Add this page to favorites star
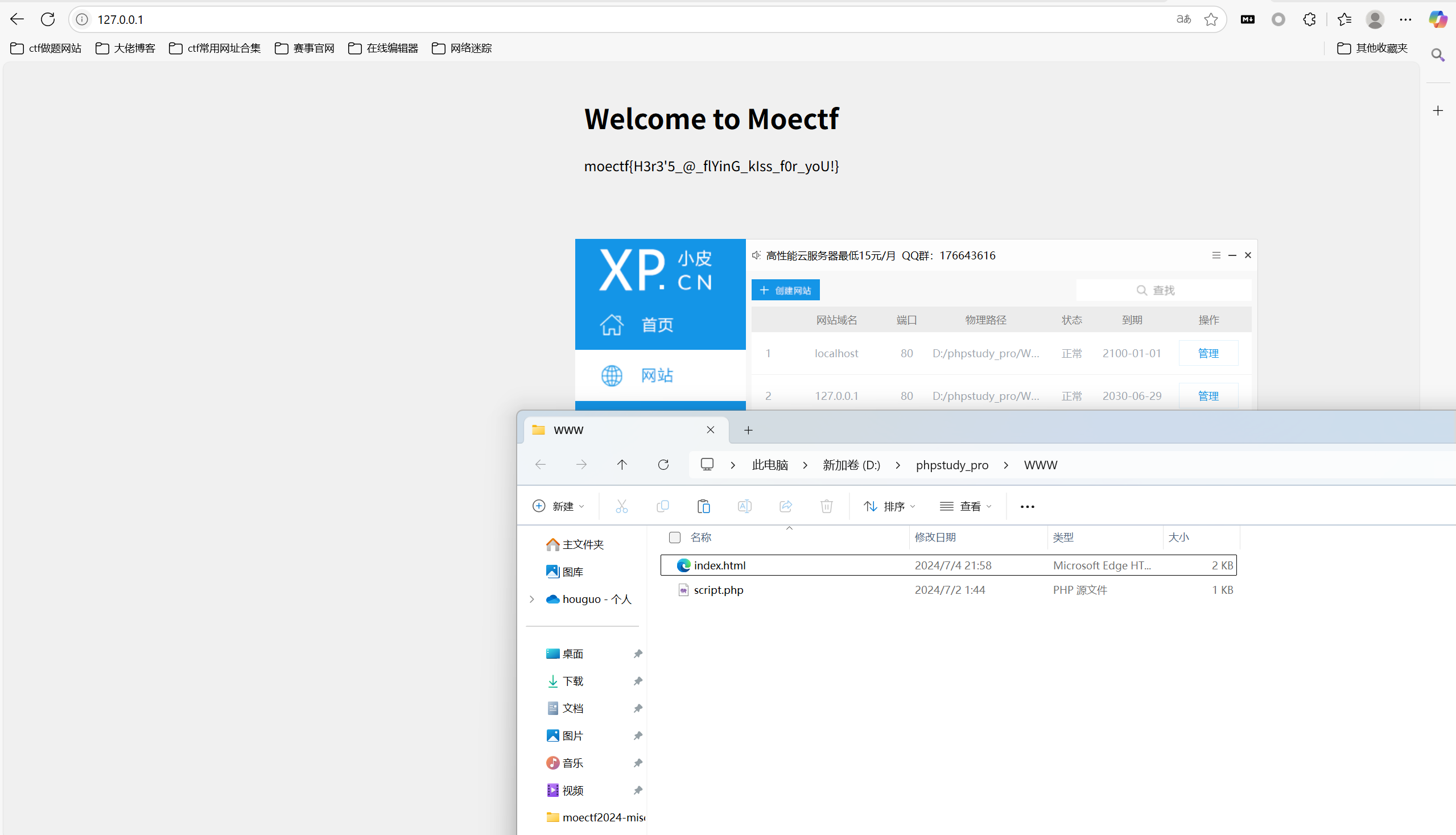Viewport: 1456px width, 835px height. [1211, 19]
